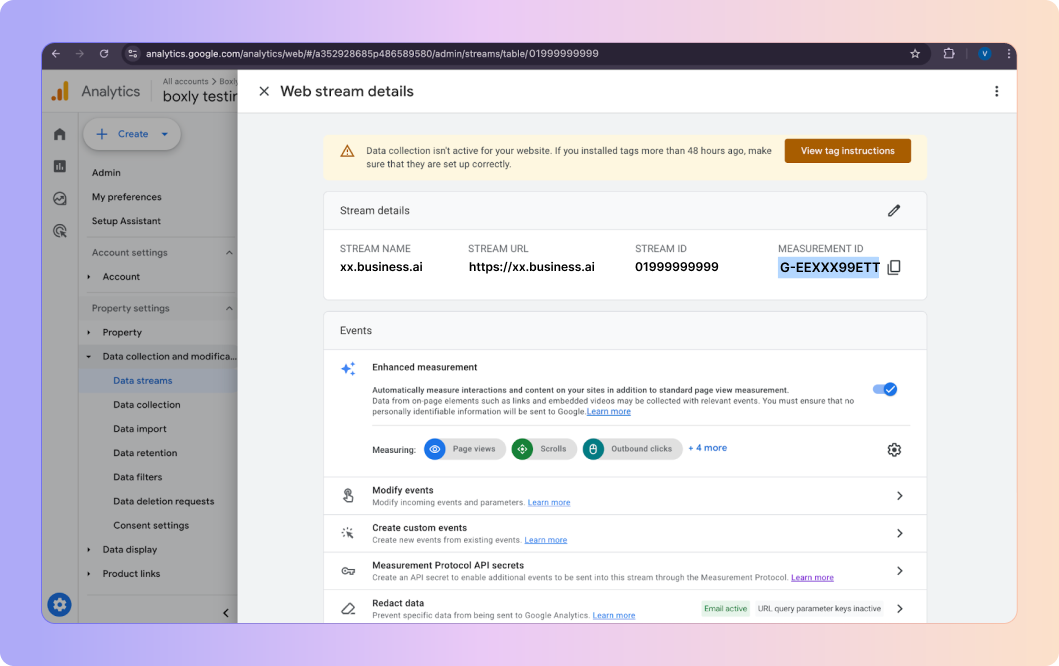Bookmark this page with star icon
The width and height of the screenshot is (1059, 666).
click(x=914, y=54)
